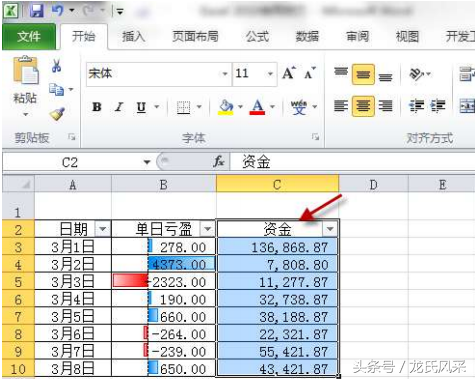The width and height of the screenshot is (475, 379).
Task: Open the 资金 filter dropdown
Action: click(x=330, y=229)
